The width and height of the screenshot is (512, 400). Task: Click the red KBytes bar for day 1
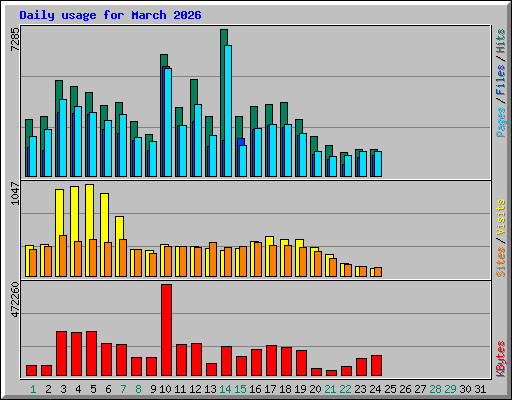click(32, 371)
